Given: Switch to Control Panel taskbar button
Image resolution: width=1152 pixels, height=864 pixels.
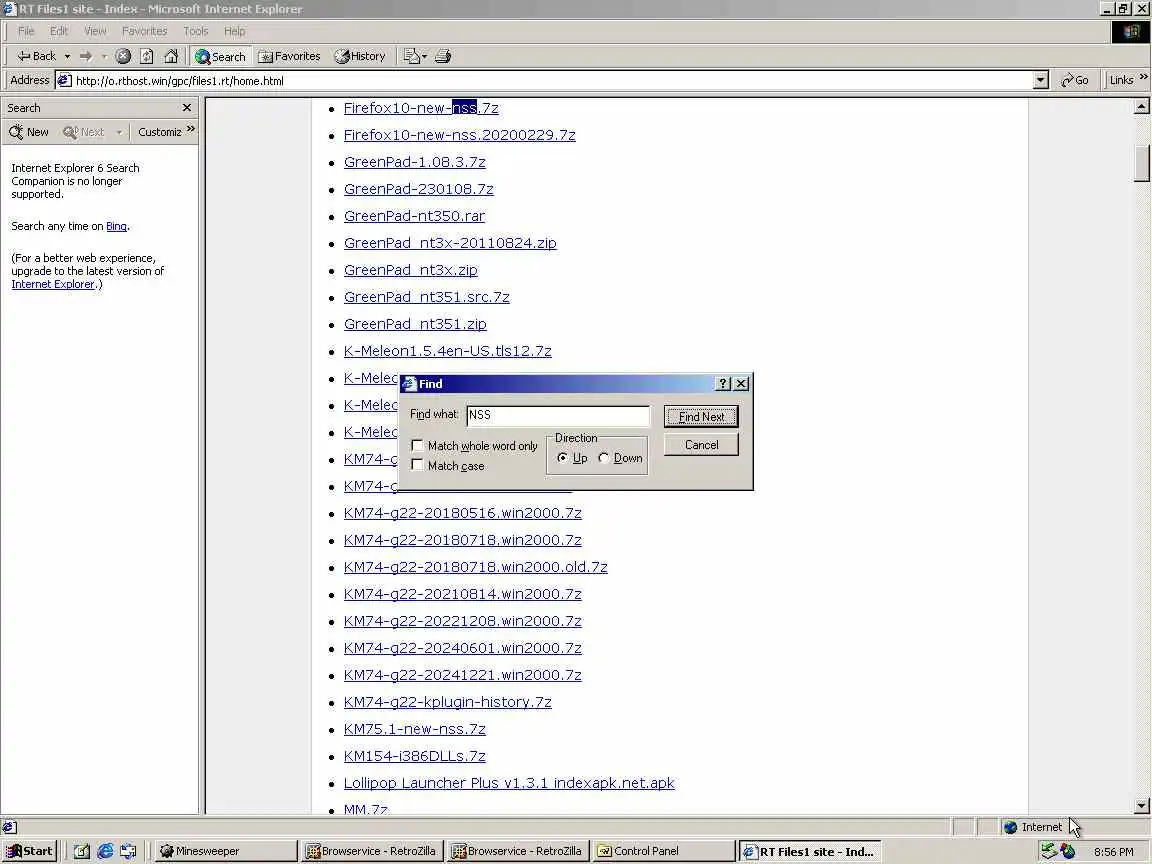Looking at the screenshot, I should 664,852.
